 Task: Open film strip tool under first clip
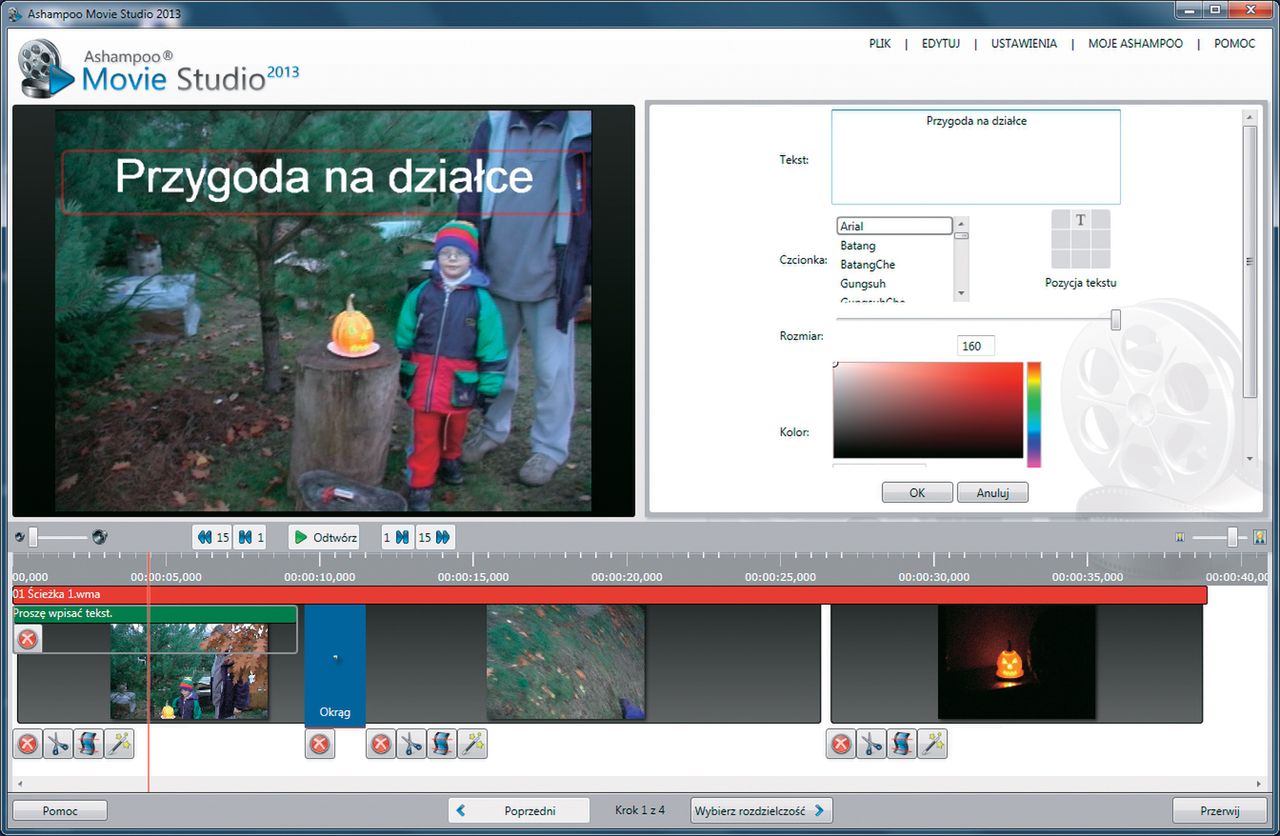88,744
